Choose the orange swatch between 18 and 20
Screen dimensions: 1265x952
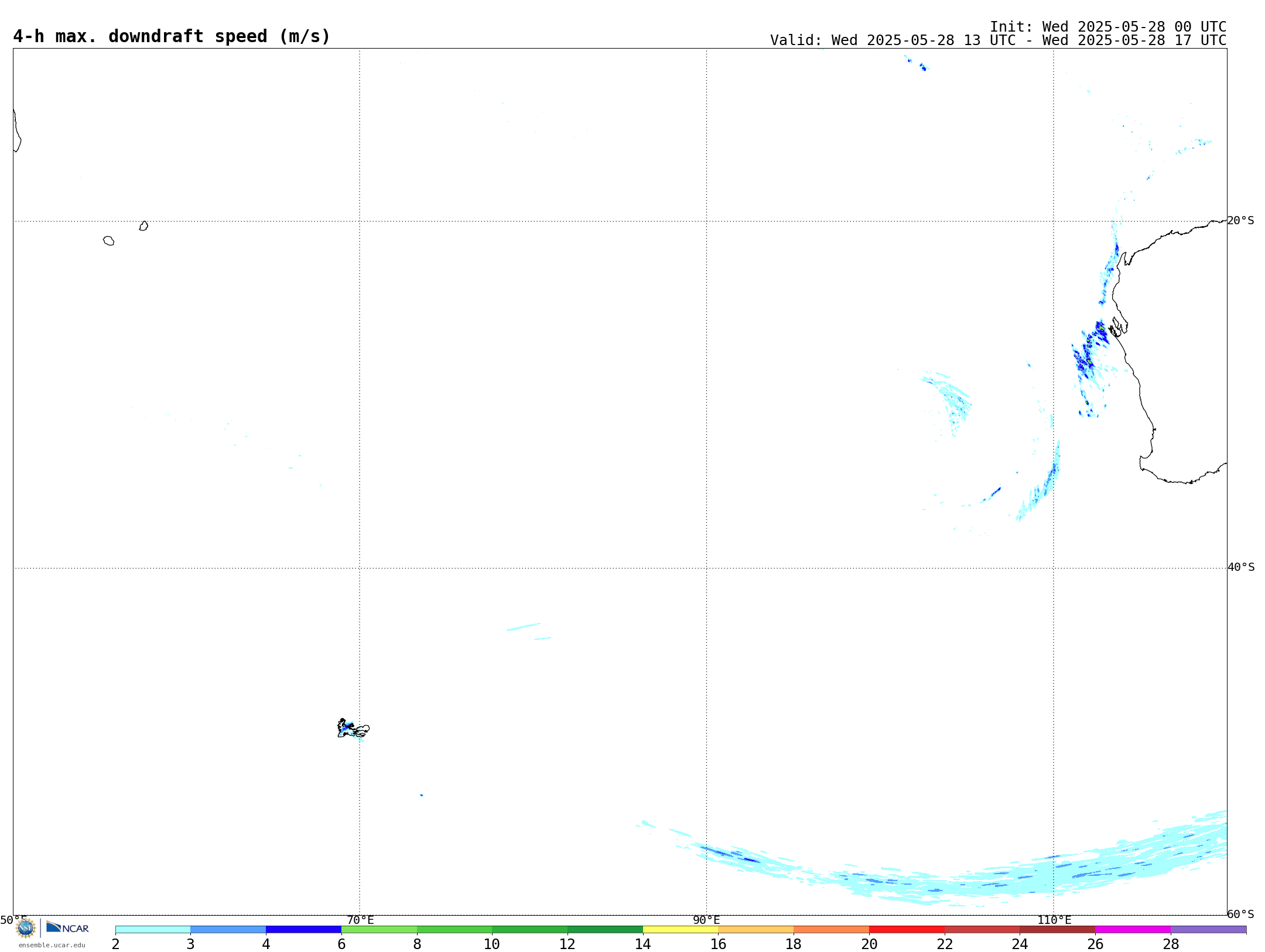(832, 929)
